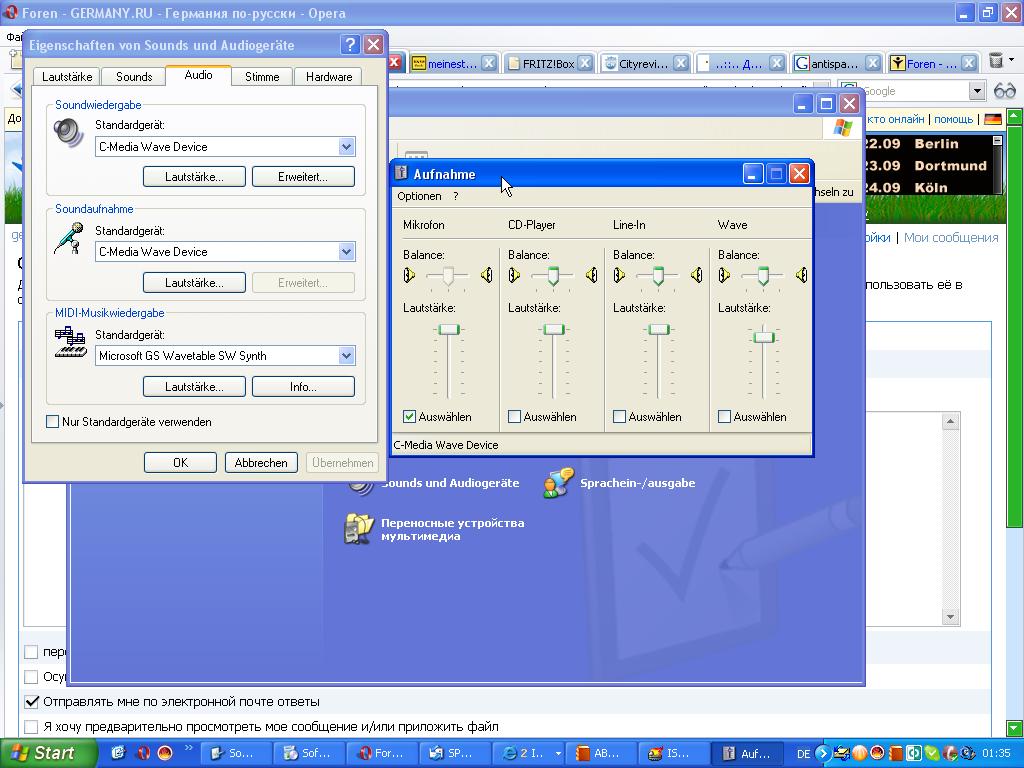Click the German flag icon on the webpage
Screen dimensions: 1024x768
tap(993, 120)
